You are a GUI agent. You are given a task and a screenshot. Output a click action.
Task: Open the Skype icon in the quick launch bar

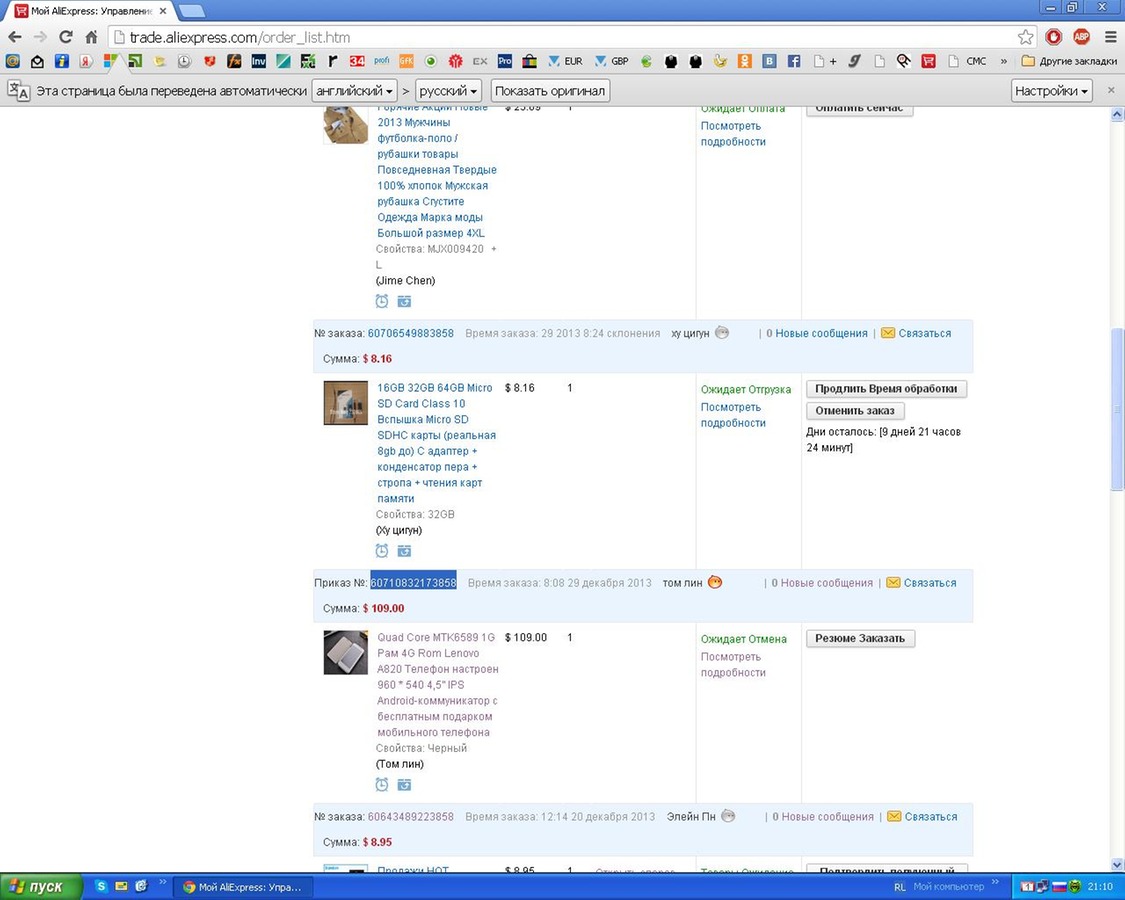101,886
